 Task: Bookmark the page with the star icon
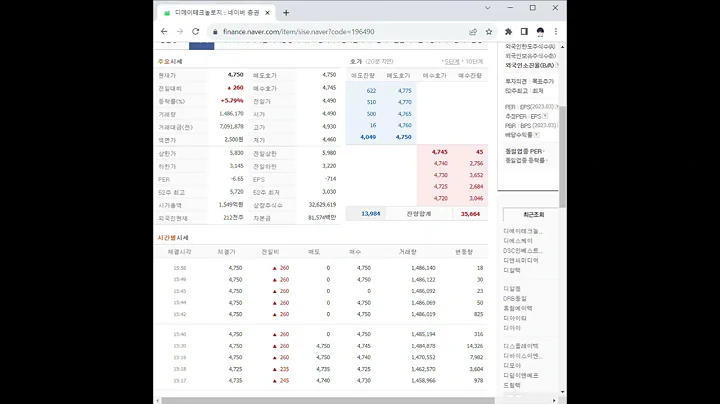pyautogui.click(x=489, y=32)
